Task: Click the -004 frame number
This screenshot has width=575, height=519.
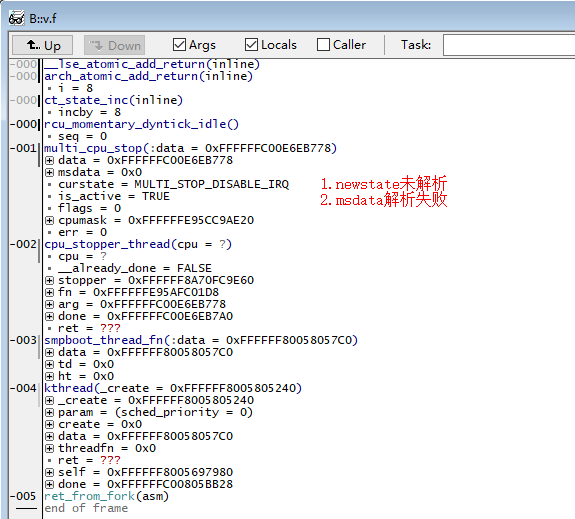Action: tap(23, 388)
